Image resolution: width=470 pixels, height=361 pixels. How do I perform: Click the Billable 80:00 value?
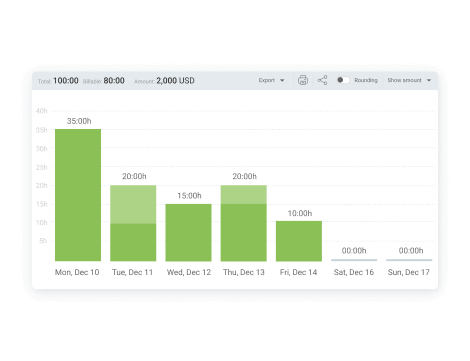tap(114, 81)
